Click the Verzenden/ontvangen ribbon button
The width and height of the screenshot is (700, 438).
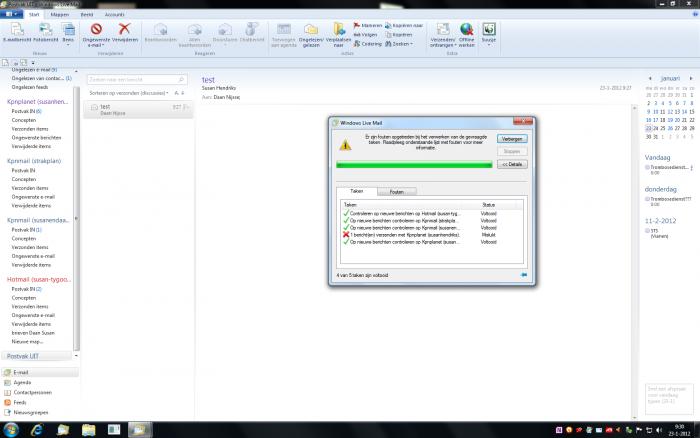443,34
